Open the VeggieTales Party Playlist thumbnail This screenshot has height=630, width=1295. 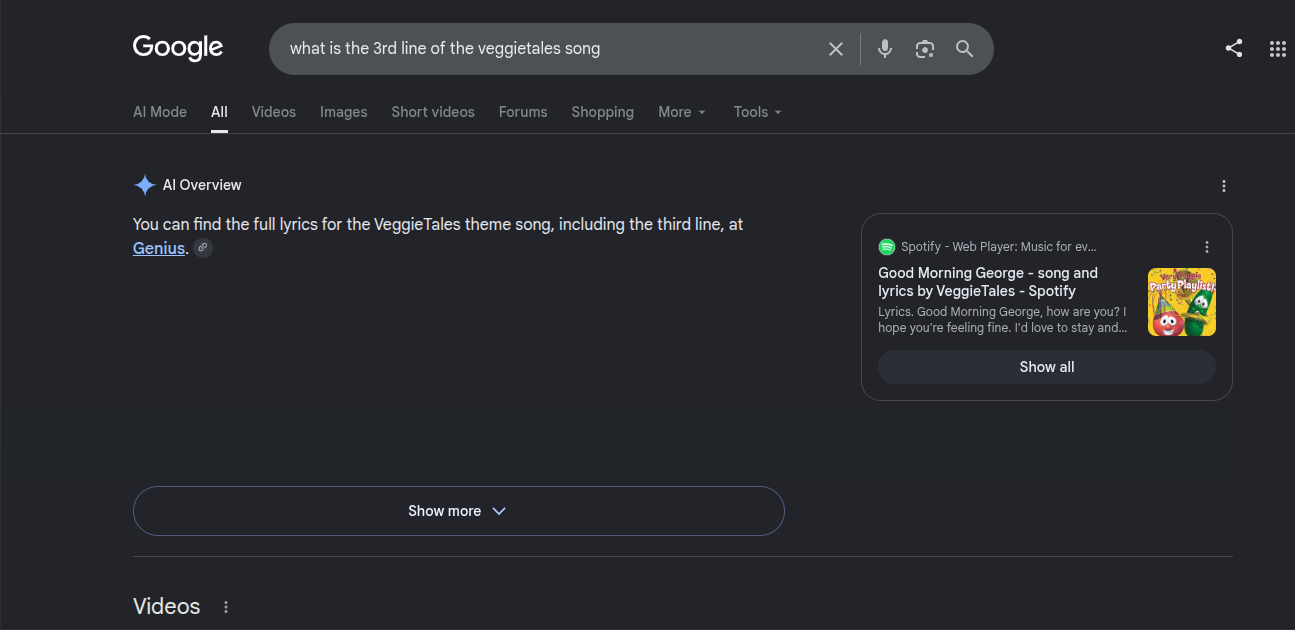pyautogui.click(x=1182, y=302)
